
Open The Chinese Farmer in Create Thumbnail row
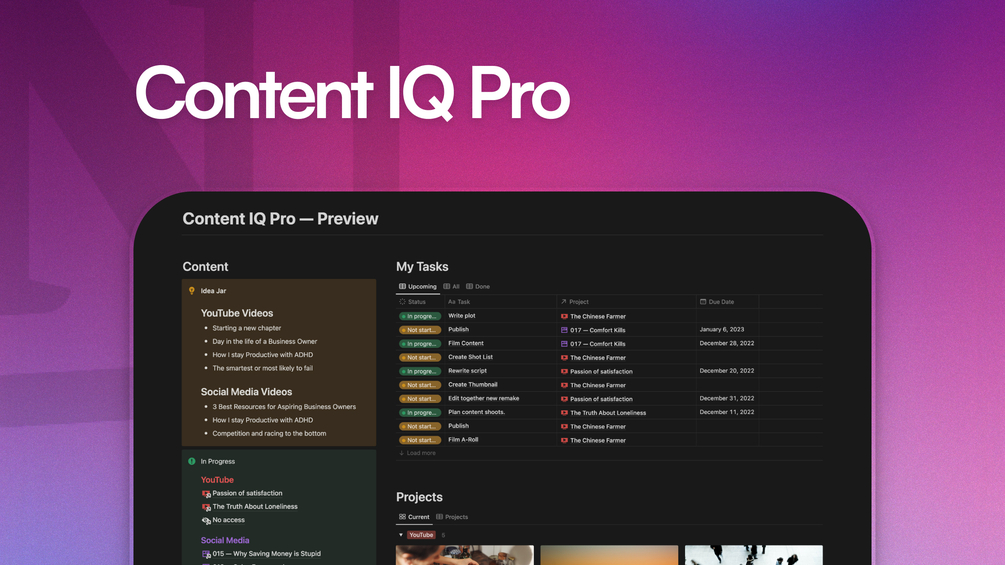pos(597,386)
